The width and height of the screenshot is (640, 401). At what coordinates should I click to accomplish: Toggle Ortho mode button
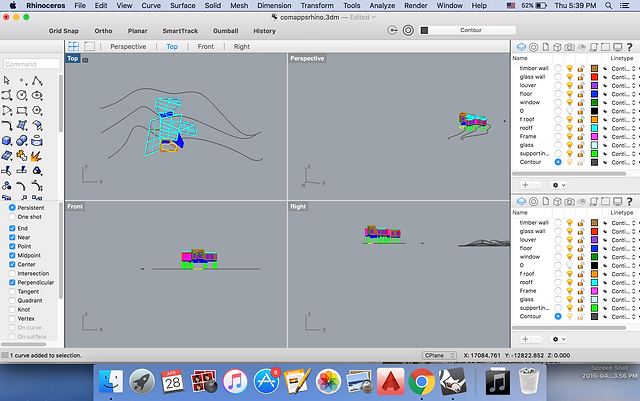tap(103, 31)
